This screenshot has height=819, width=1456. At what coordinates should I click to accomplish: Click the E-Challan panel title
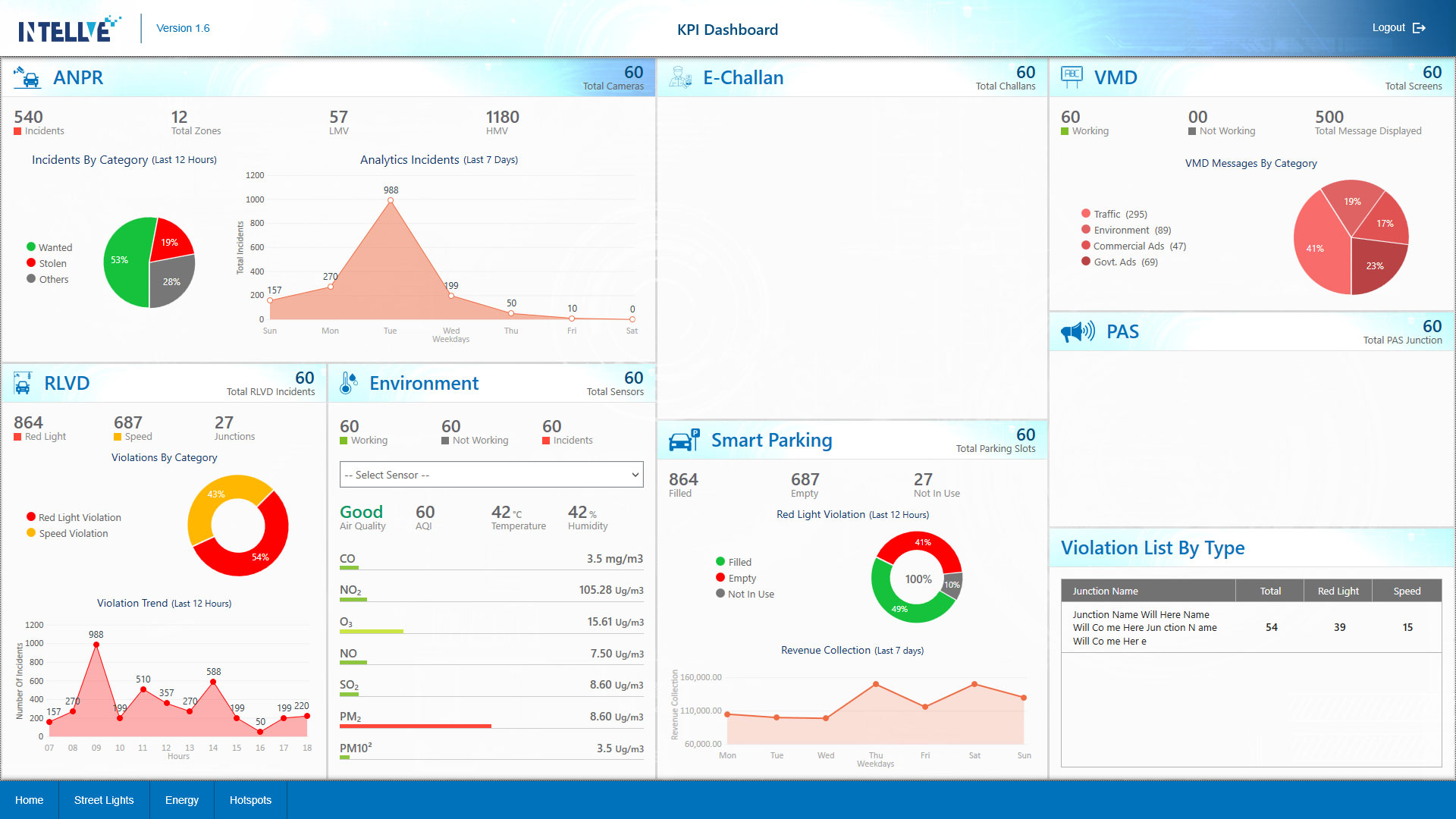click(x=743, y=77)
